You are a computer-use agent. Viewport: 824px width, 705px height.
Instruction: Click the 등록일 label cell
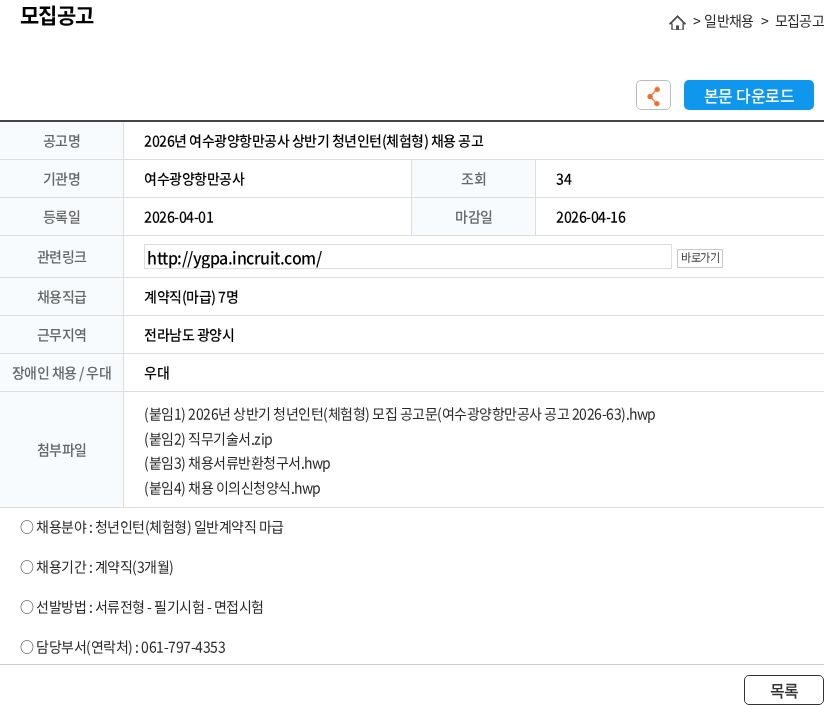(61, 217)
